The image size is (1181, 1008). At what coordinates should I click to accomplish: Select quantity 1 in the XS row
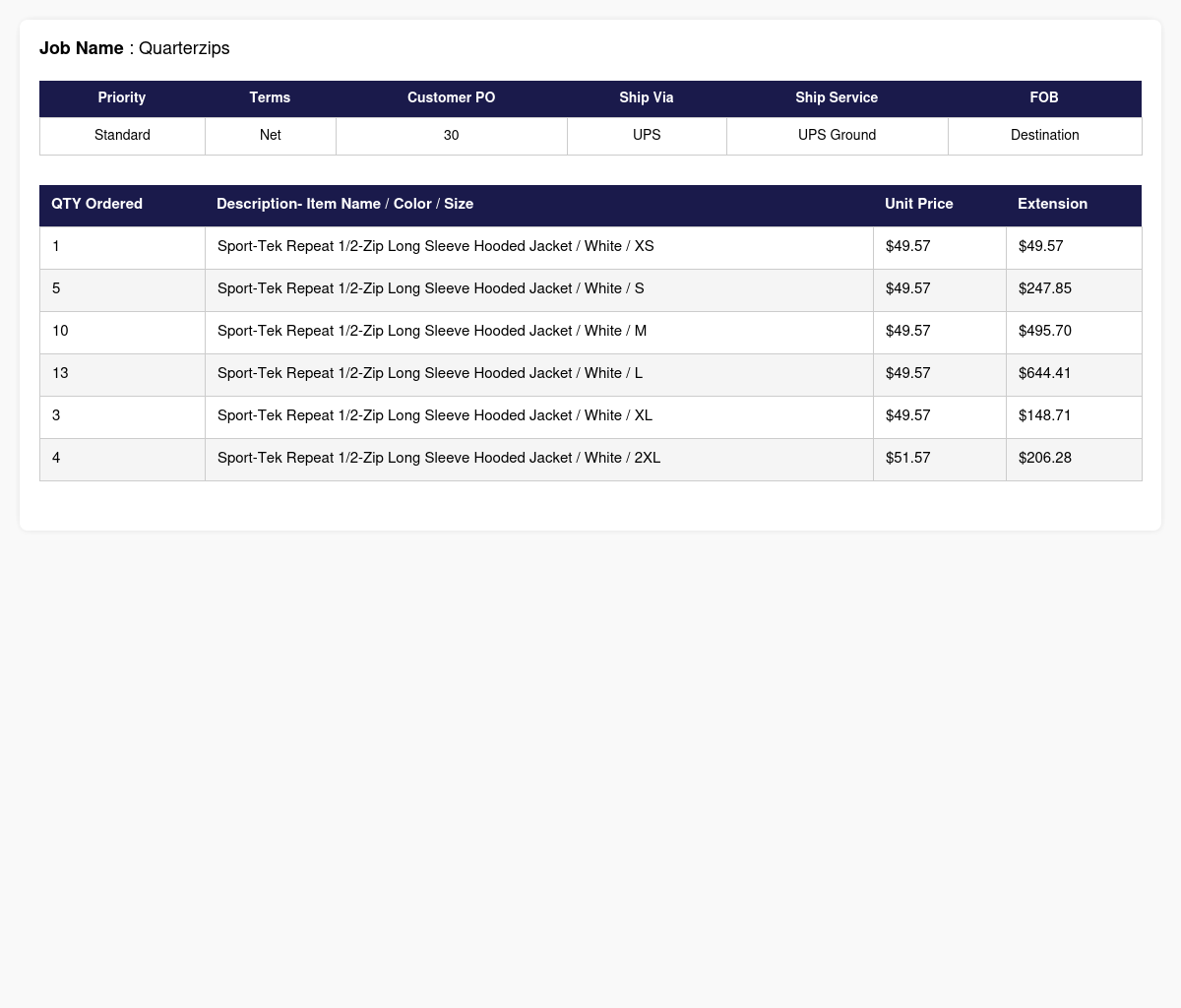point(122,247)
